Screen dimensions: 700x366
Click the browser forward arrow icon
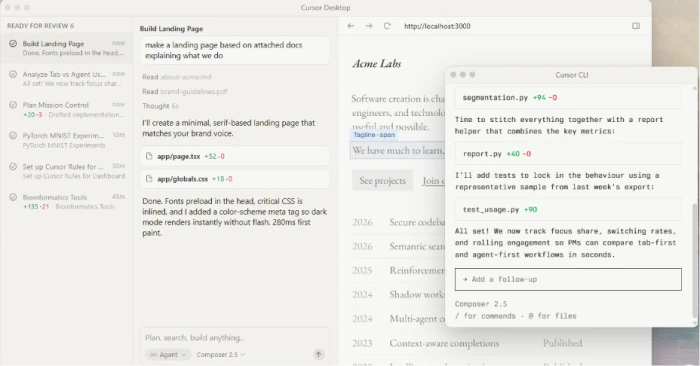pos(369,26)
